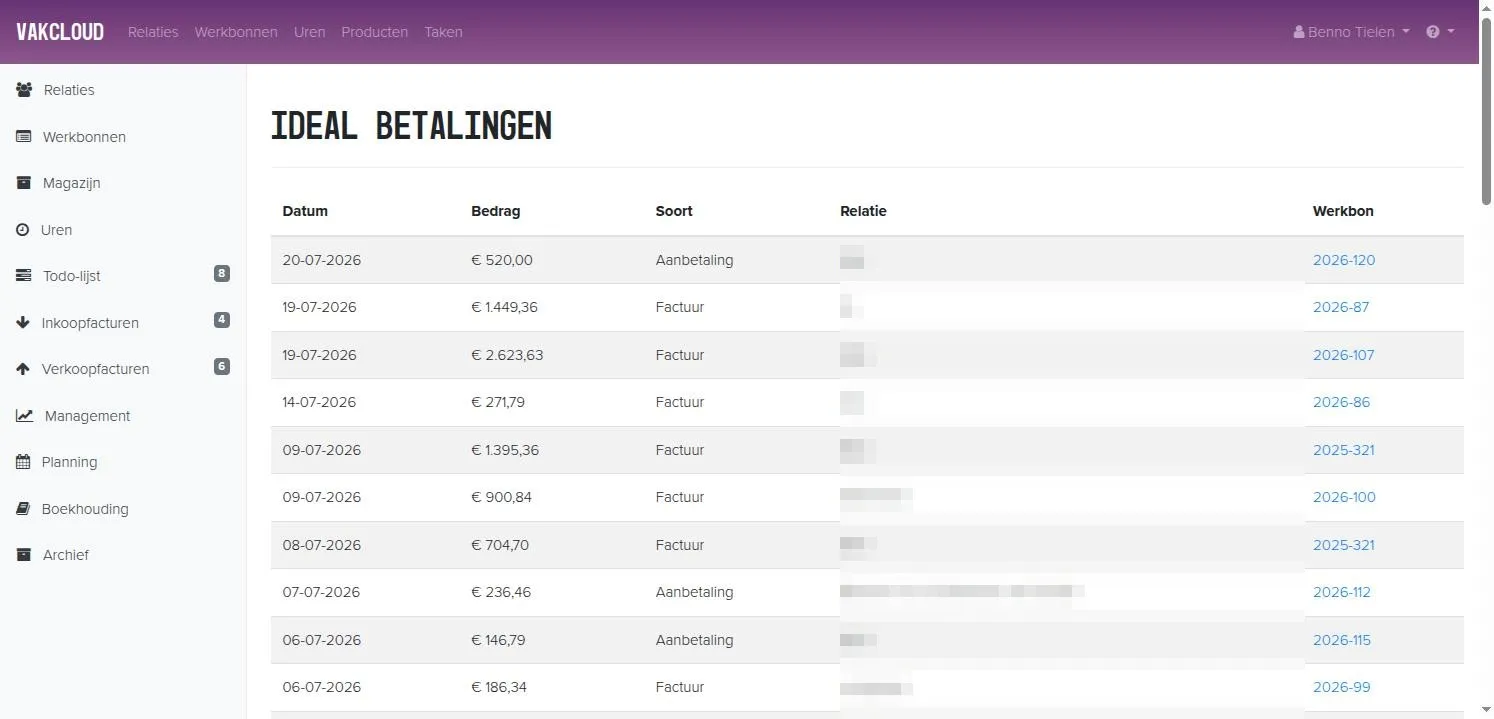Image resolution: width=1494 pixels, height=719 pixels.
Task: Click the Magazijn box icon in sidebar
Action: [x=24, y=183]
